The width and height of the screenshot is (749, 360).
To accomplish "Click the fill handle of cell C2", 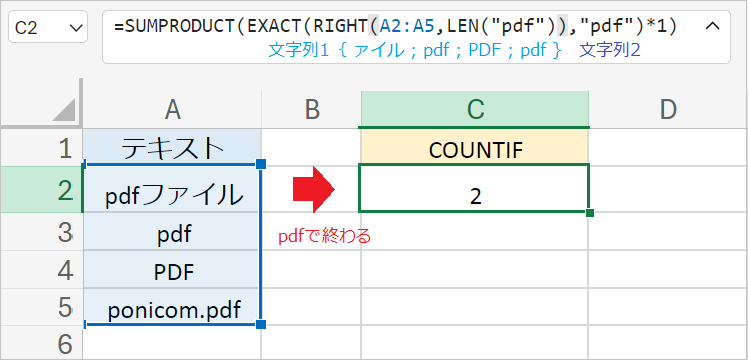I will click(x=589, y=212).
